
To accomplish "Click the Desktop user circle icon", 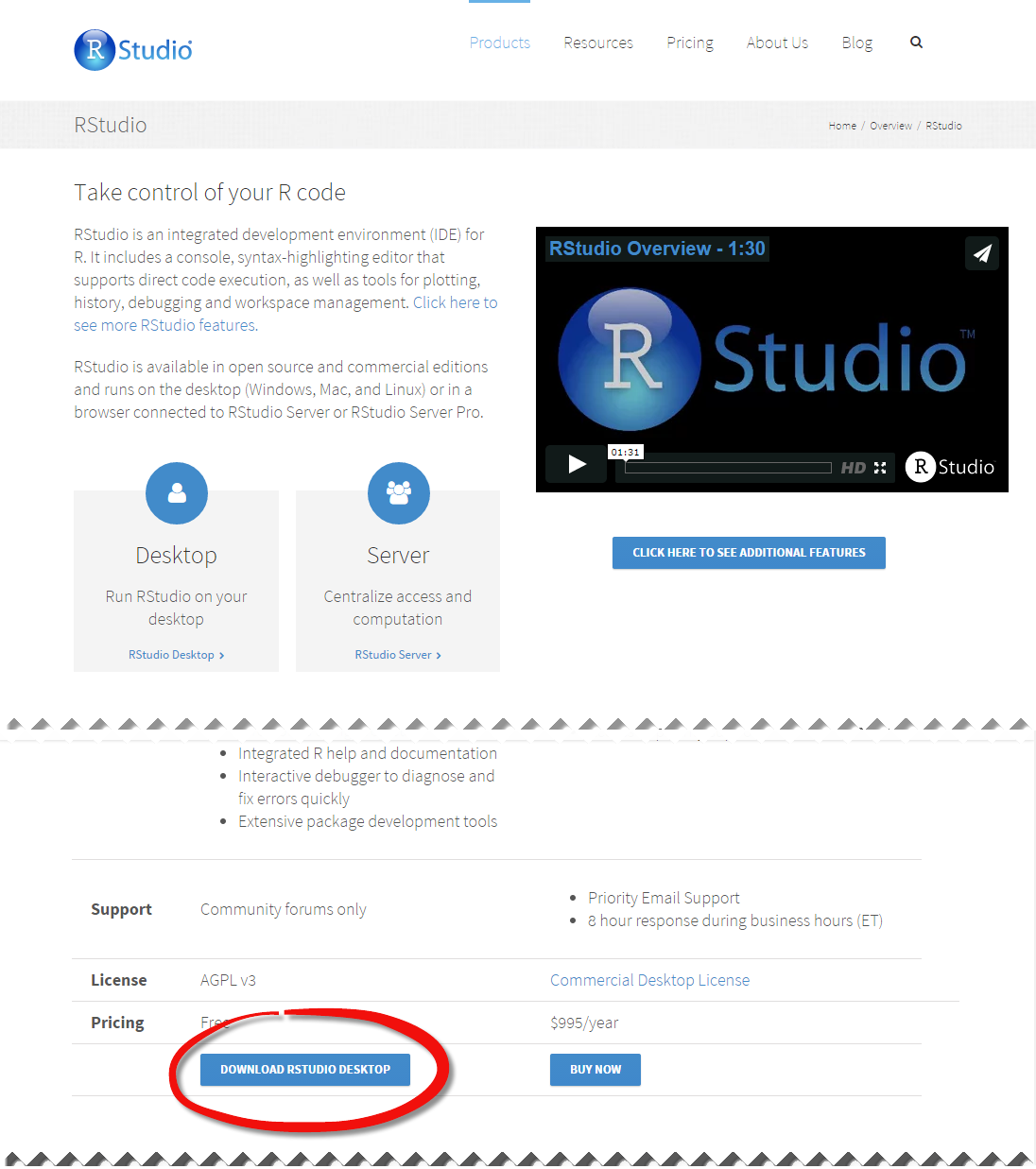I will pos(177,493).
